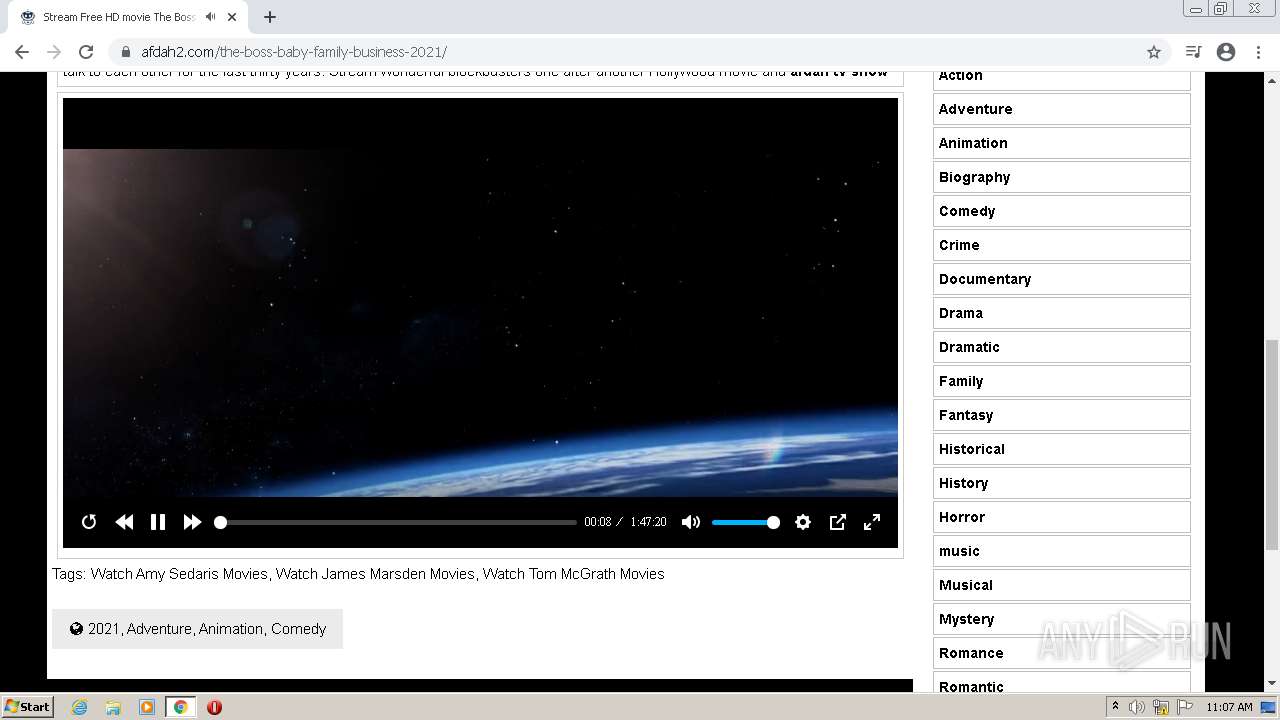This screenshot has height=720, width=1280.
Task: Open Windows Explorer folder in taskbar
Action: pos(113,707)
